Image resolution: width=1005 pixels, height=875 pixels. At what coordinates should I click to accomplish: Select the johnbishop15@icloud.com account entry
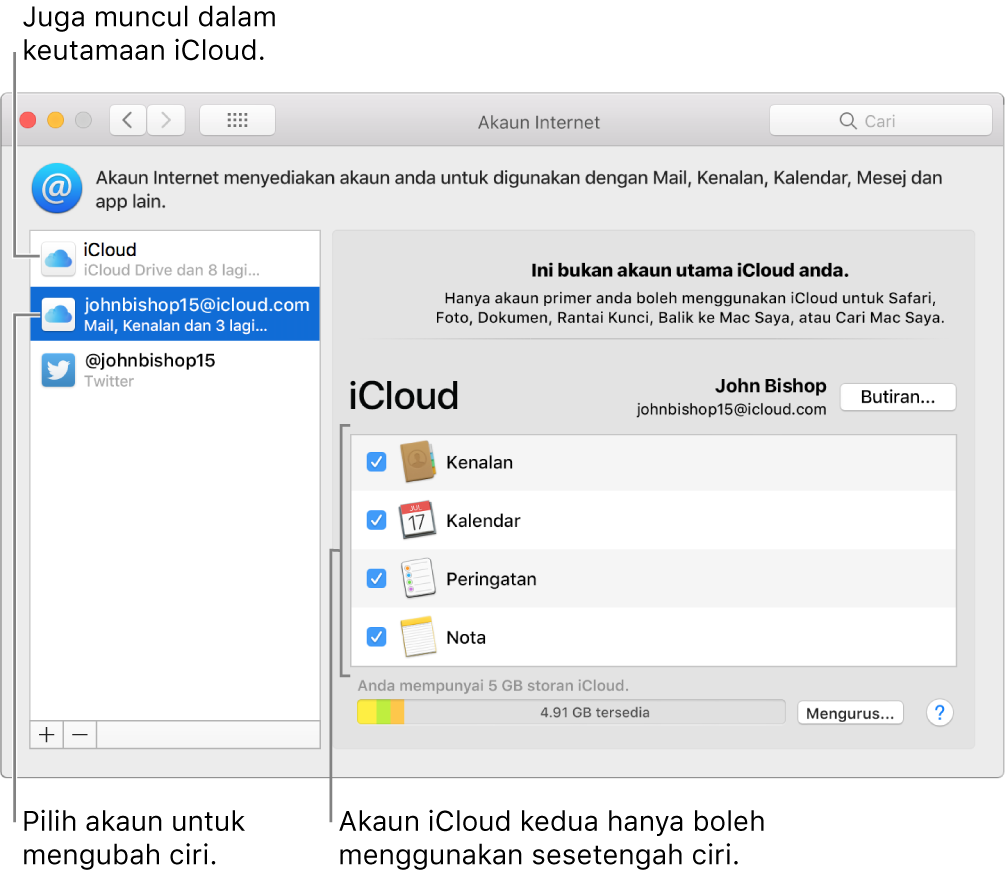tap(175, 313)
